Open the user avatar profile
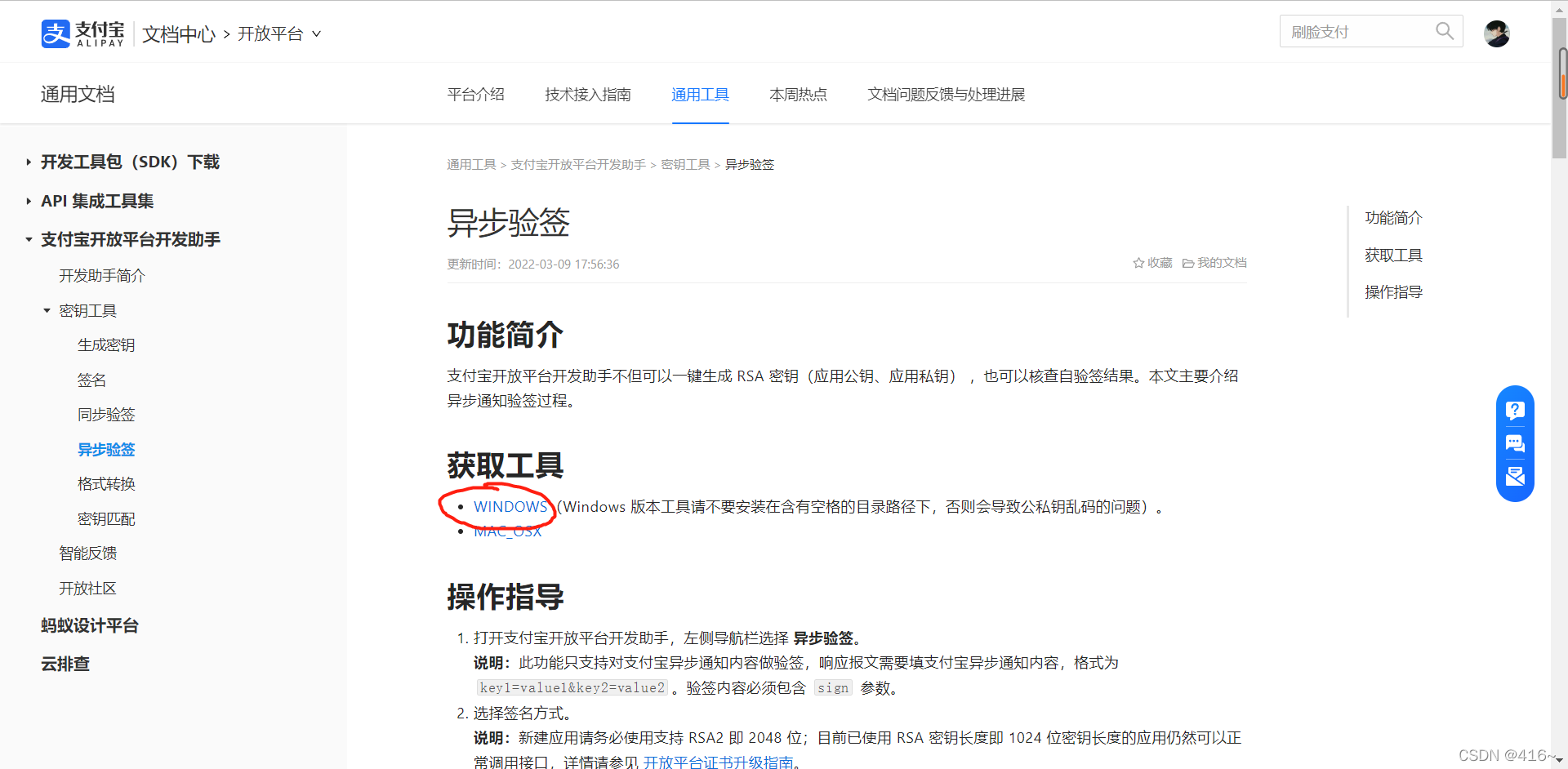Image resolution: width=1568 pixels, height=769 pixels. (1496, 33)
